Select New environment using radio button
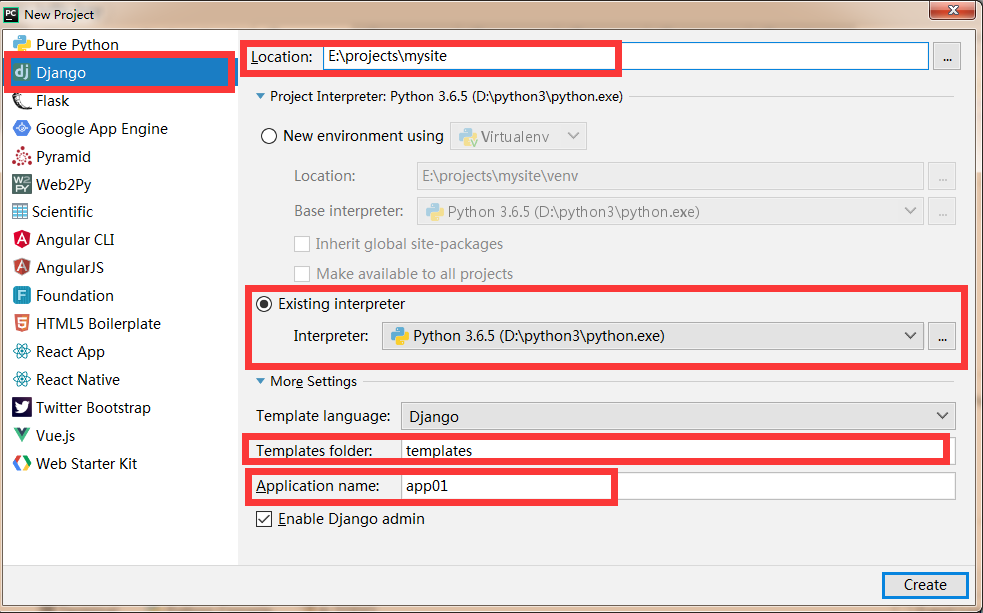The image size is (983, 613). point(268,136)
